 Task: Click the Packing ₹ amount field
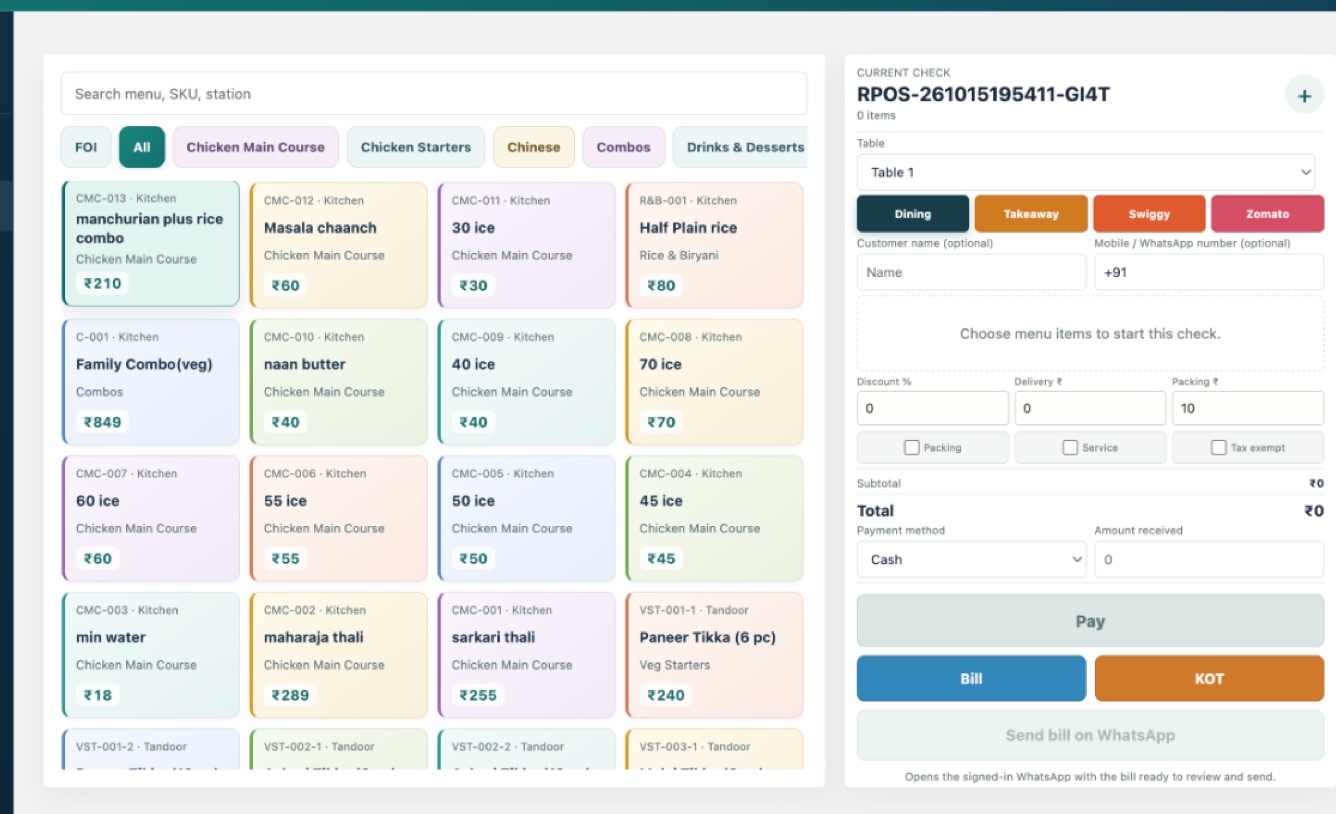click(x=1248, y=408)
